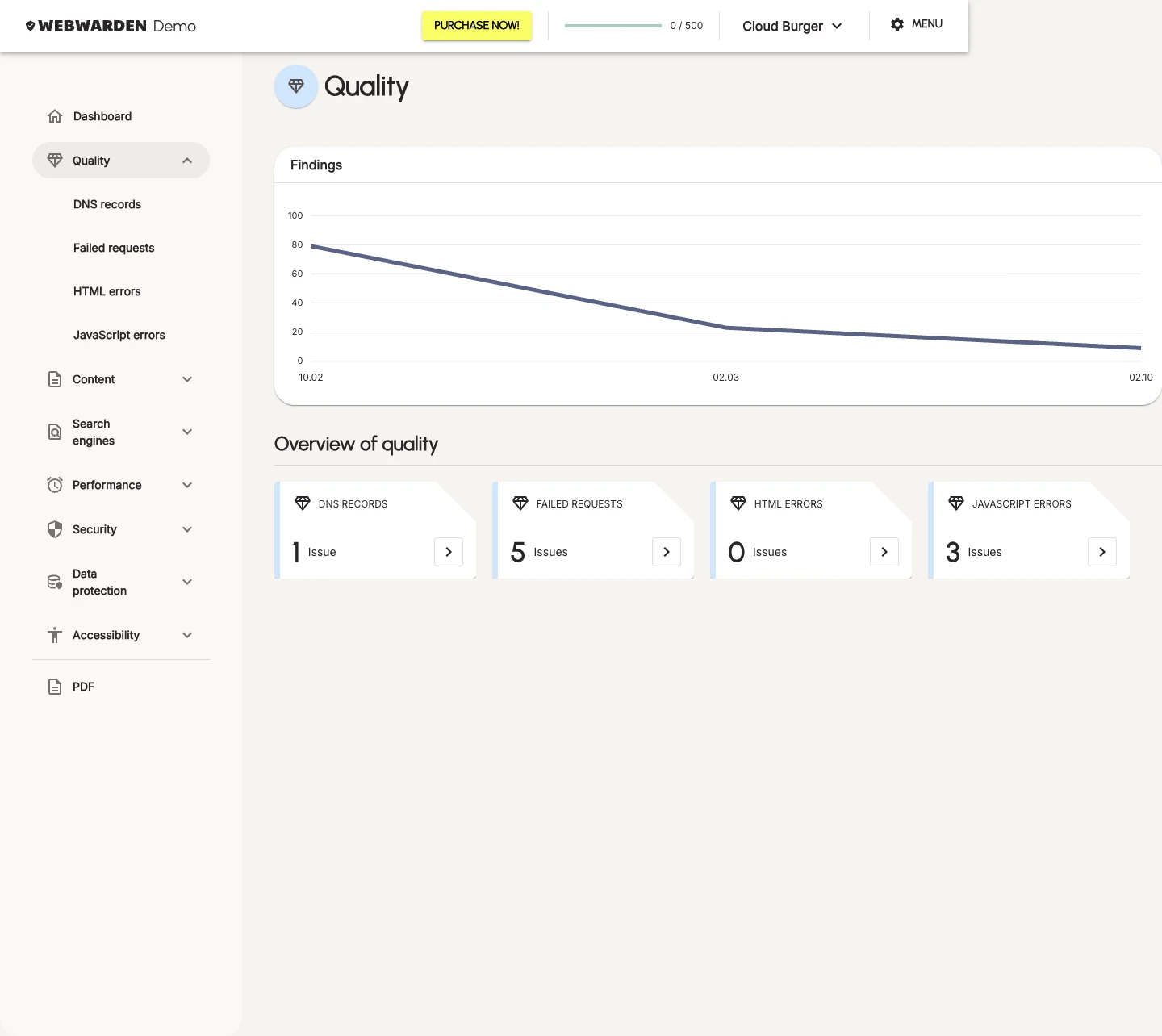
Task: Click the HTML Errors overview card
Action: coord(810,530)
